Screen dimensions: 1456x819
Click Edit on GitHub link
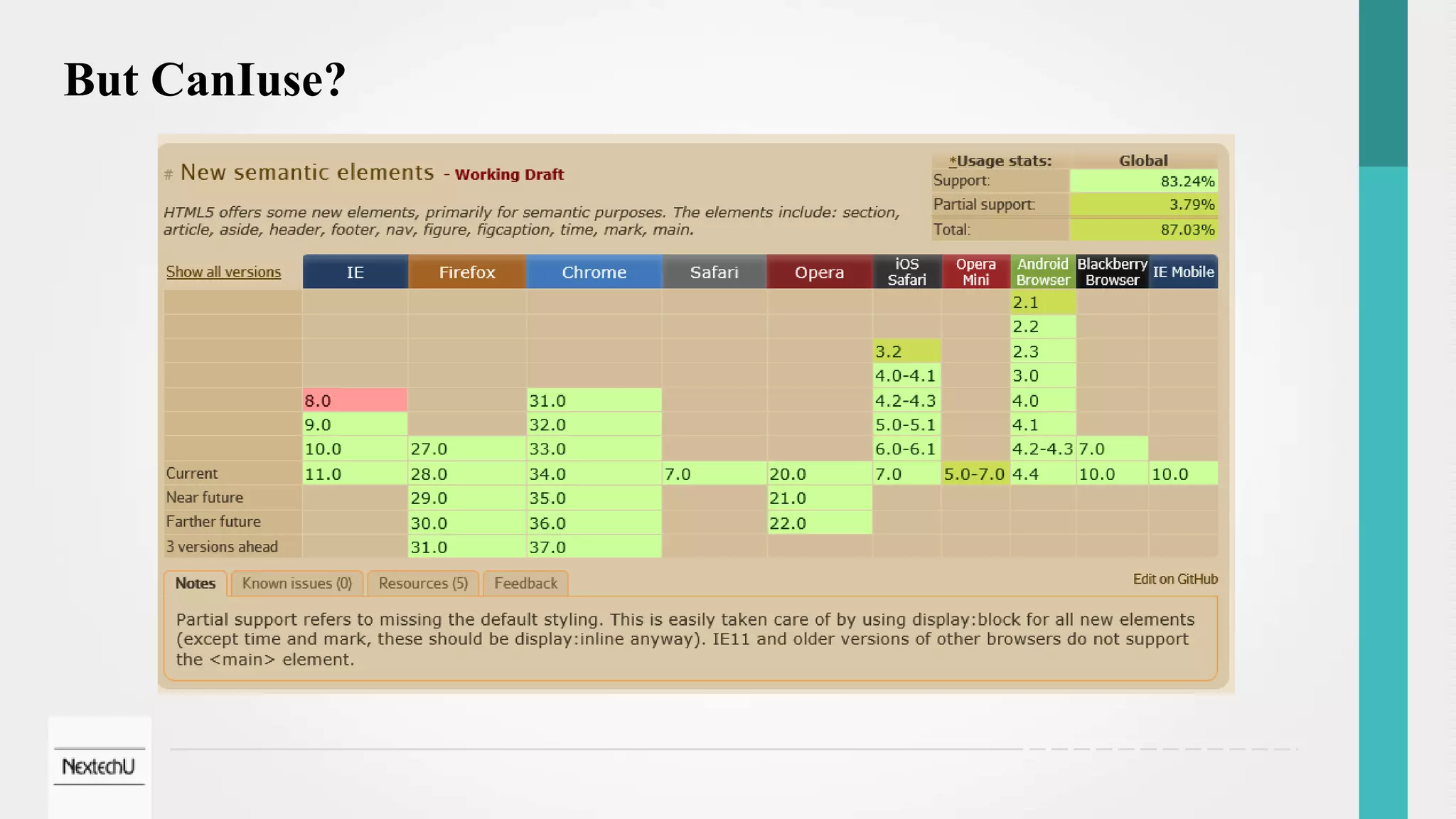coord(1174,579)
